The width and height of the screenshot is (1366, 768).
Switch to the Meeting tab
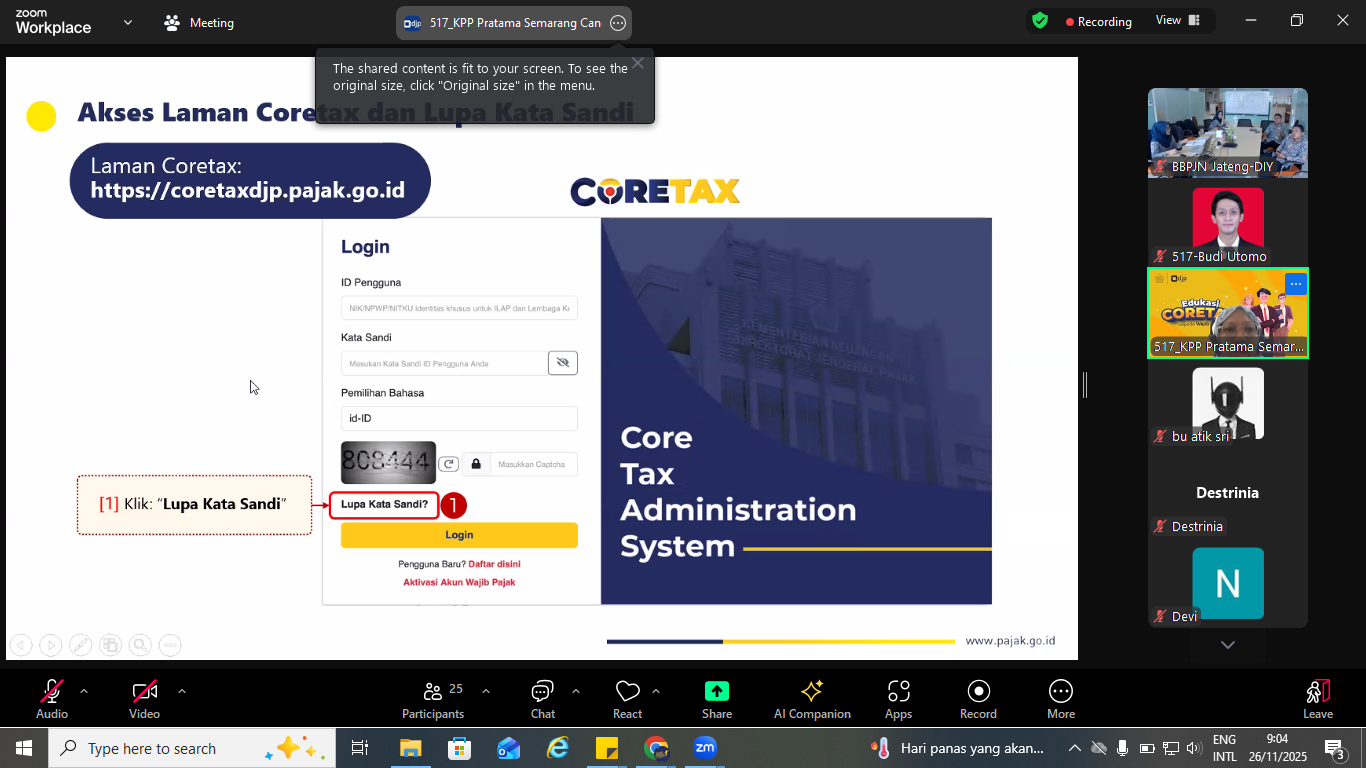[199, 23]
